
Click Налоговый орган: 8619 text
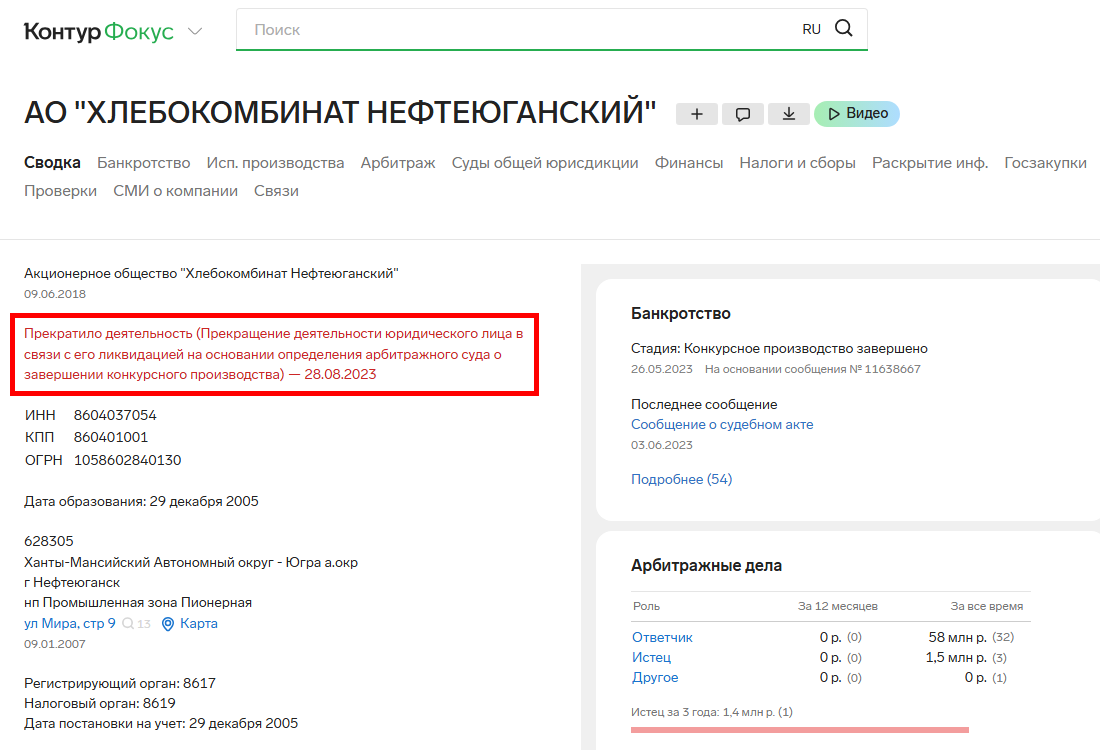coord(100,703)
